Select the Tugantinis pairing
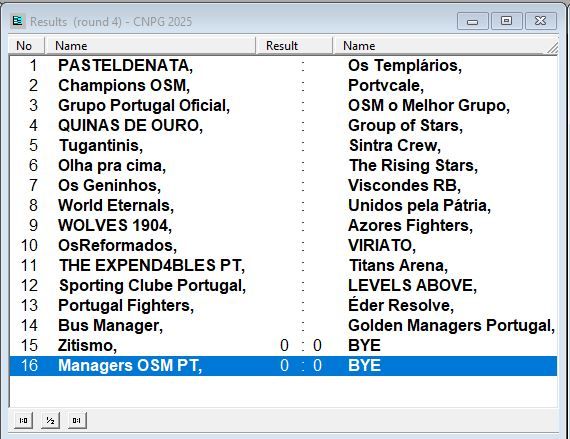 [x=283, y=145]
